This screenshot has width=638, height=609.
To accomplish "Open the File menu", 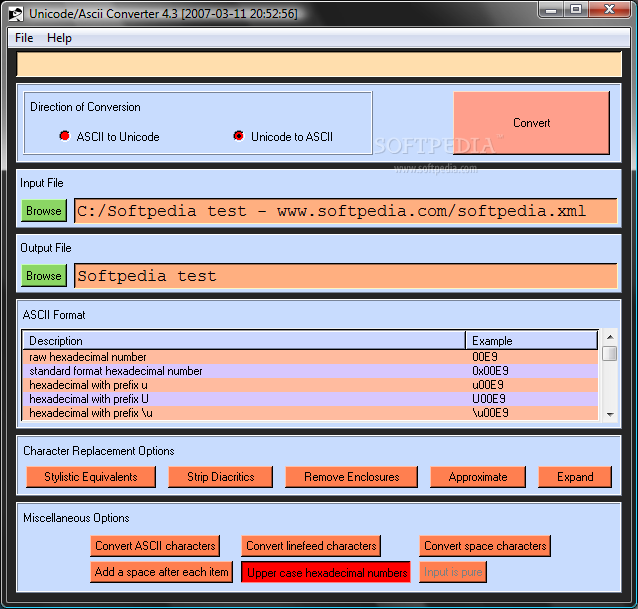I will (24, 38).
